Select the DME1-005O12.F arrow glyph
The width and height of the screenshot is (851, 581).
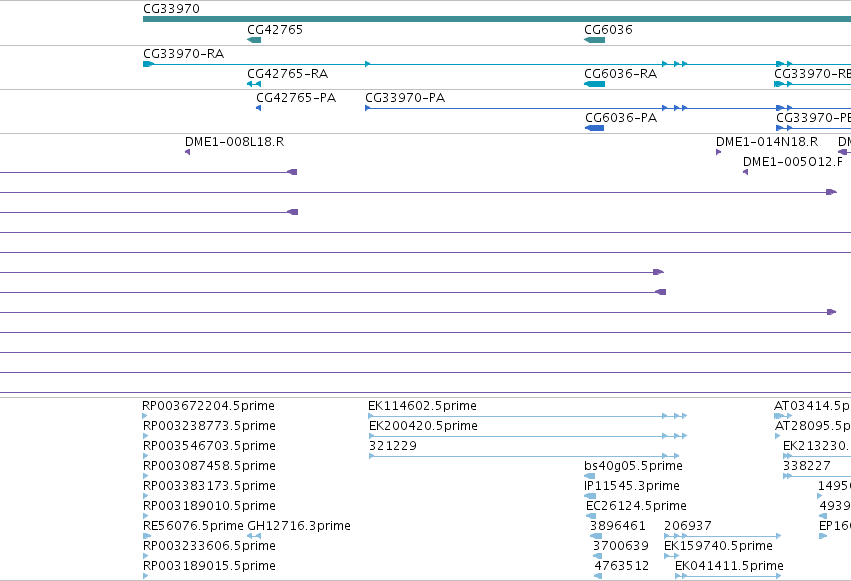coord(746,172)
